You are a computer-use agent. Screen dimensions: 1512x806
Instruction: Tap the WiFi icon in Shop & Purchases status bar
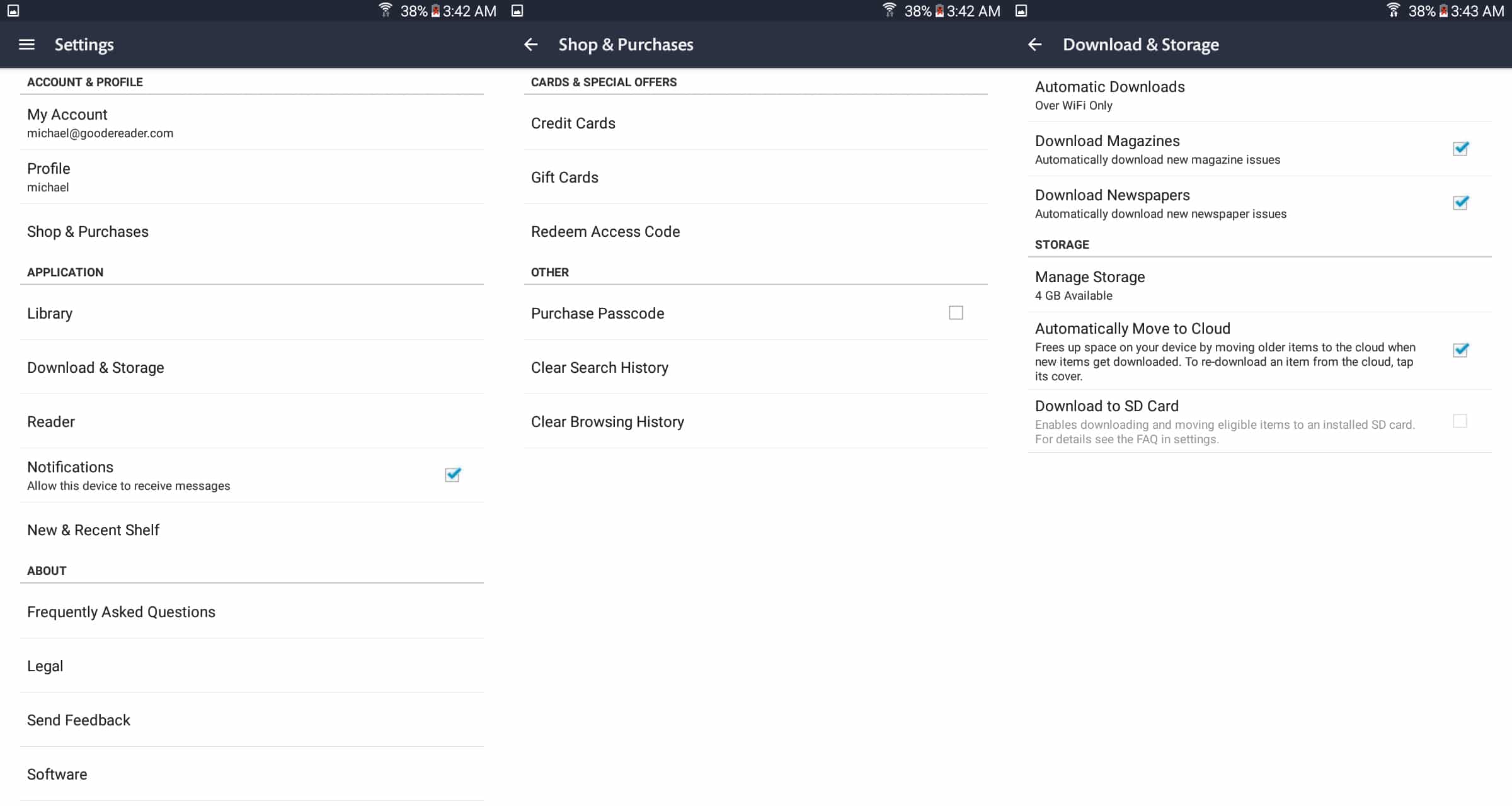[889, 10]
